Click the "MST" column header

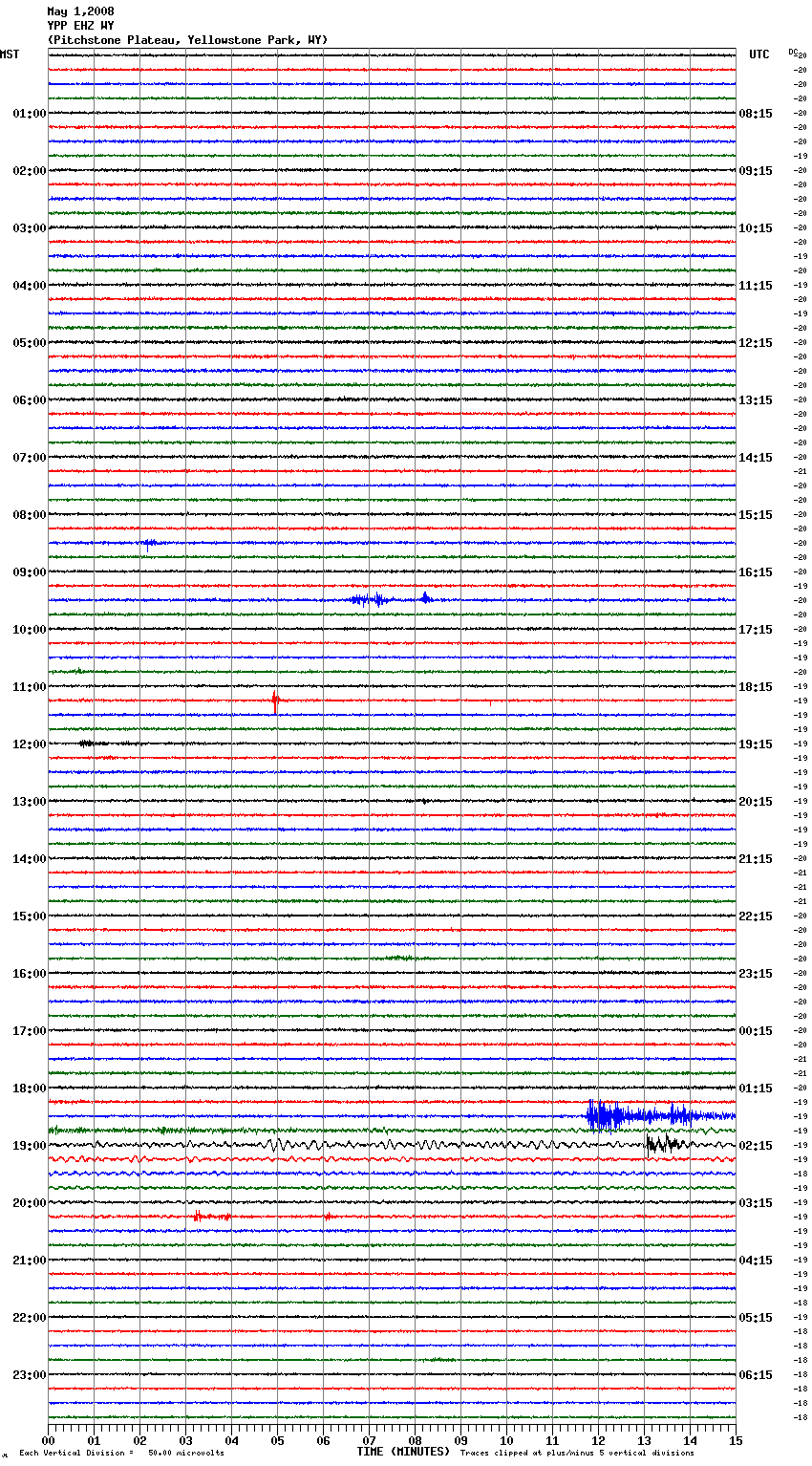coord(10,54)
